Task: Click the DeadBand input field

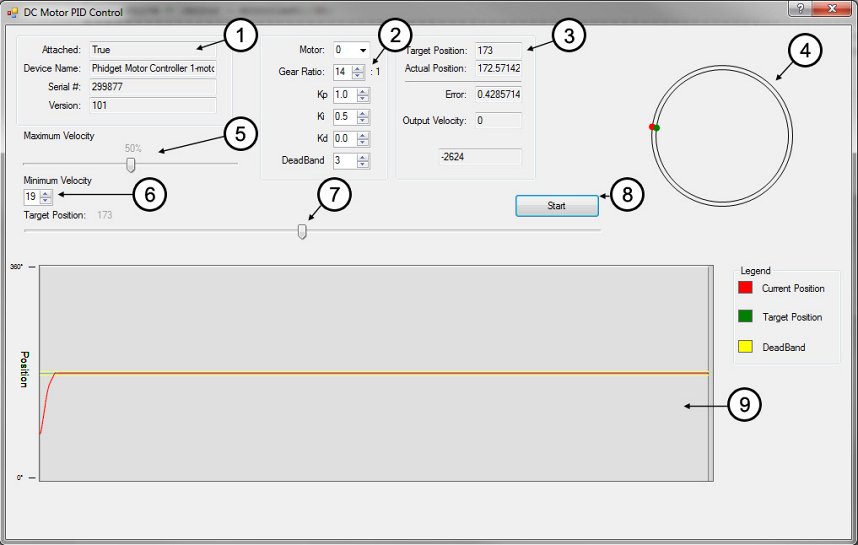Action: (x=345, y=160)
